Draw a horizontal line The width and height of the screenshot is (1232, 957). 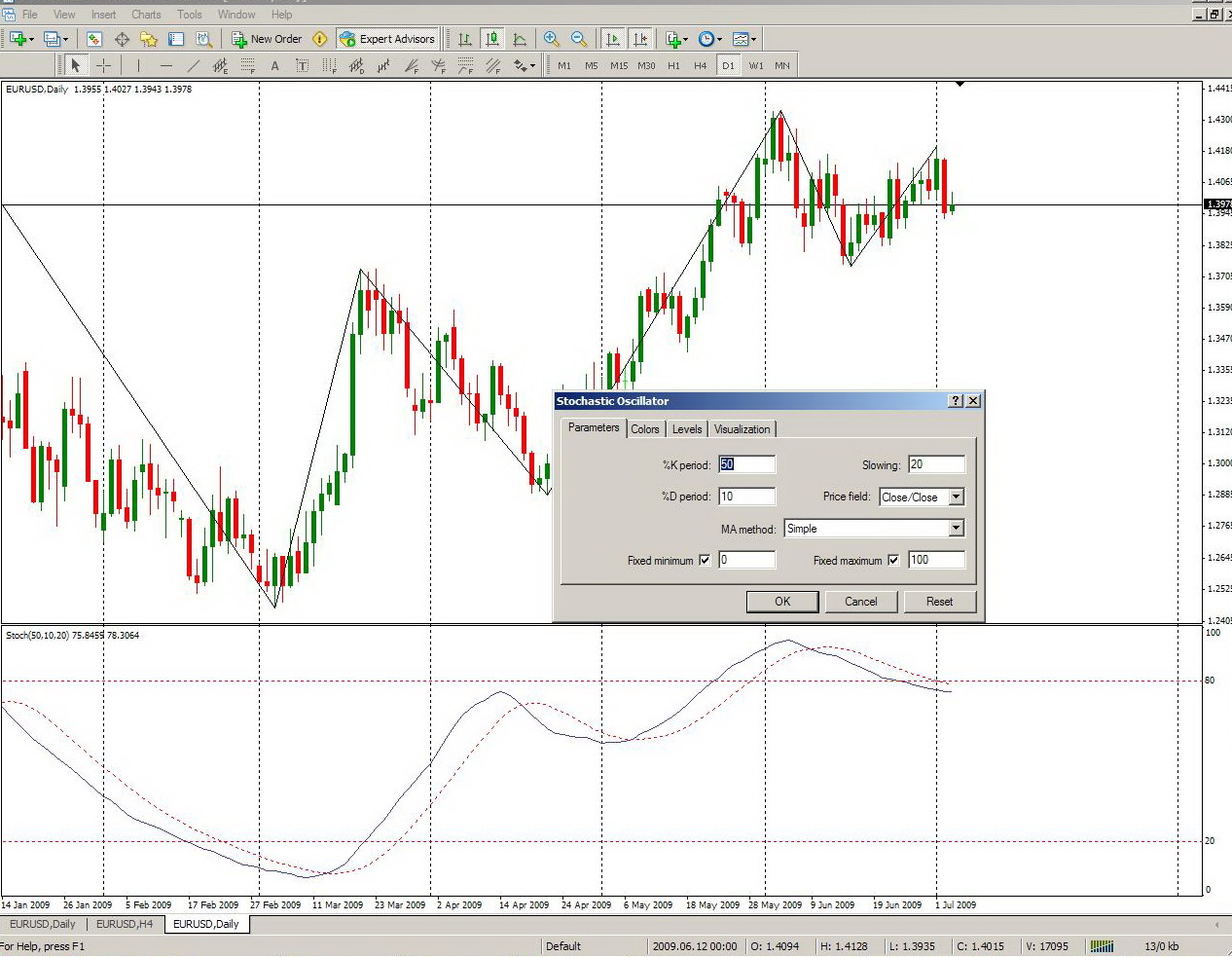pyautogui.click(x=166, y=65)
